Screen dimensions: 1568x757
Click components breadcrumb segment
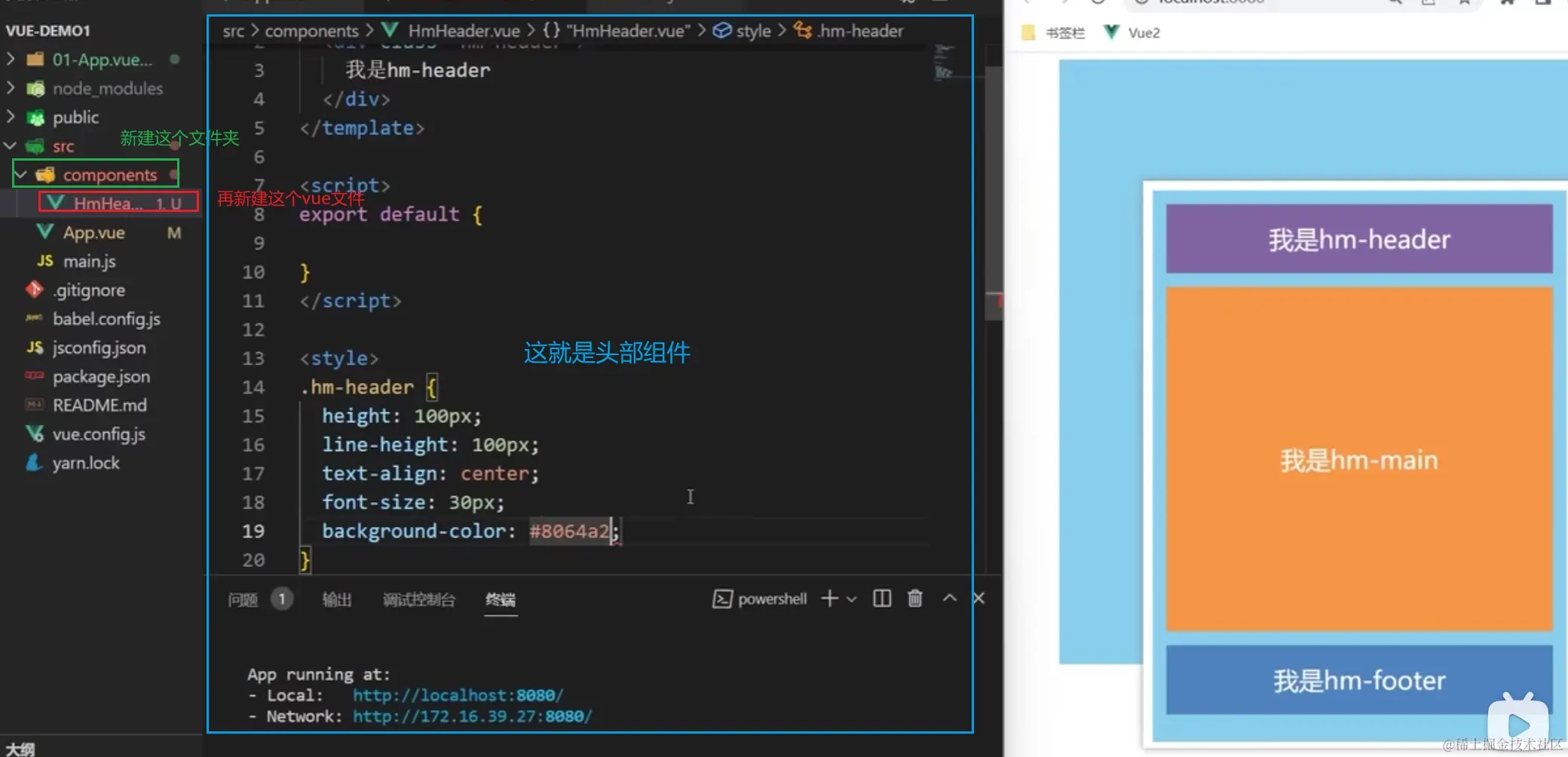tap(311, 31)
